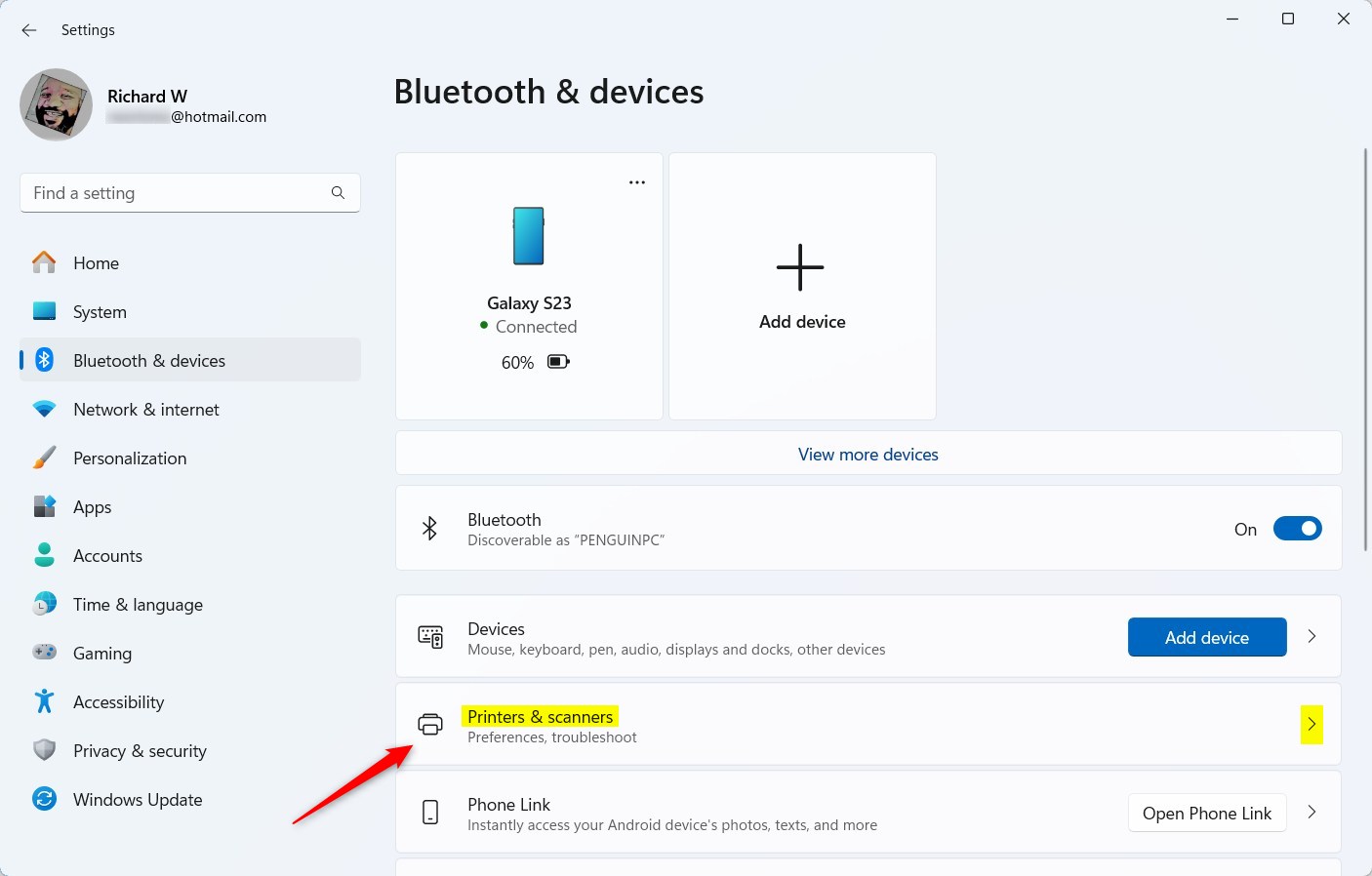1372x876 pixels.
Task: Click the Phone Link row title
Action: click(508, 805)
